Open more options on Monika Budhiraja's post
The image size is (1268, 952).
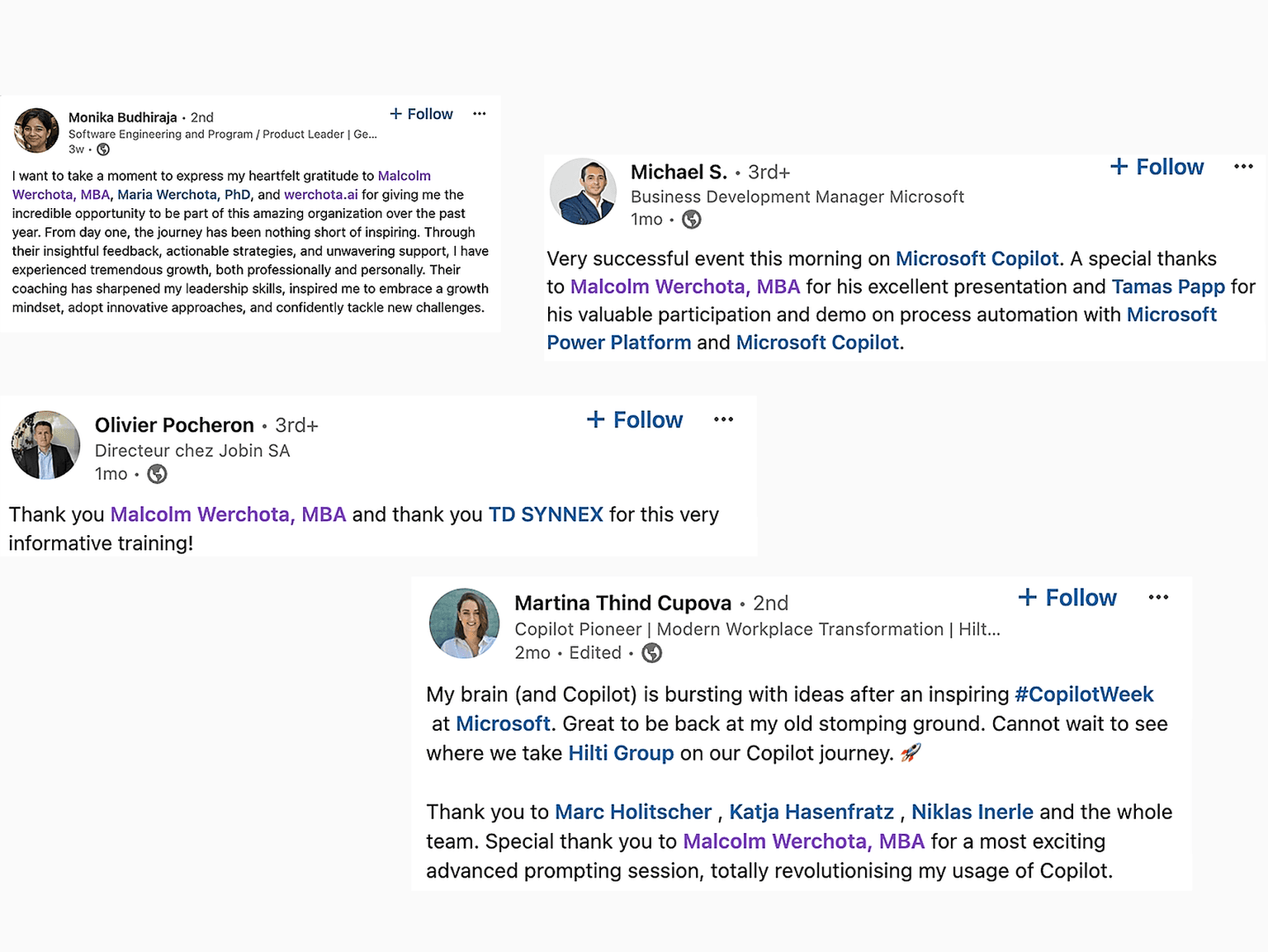coord(480,114)
